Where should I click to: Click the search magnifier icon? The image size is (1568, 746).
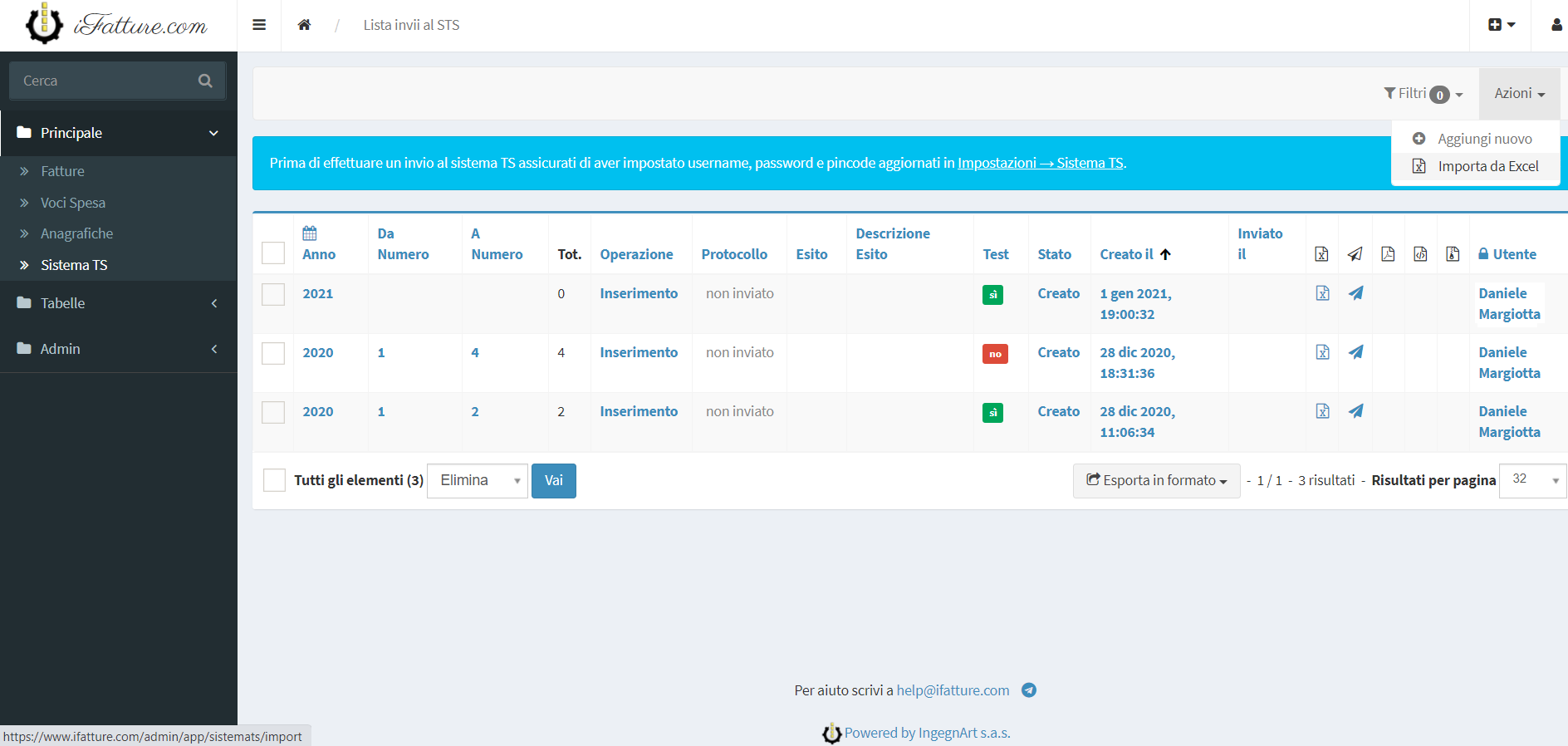[x=205, y=81]
